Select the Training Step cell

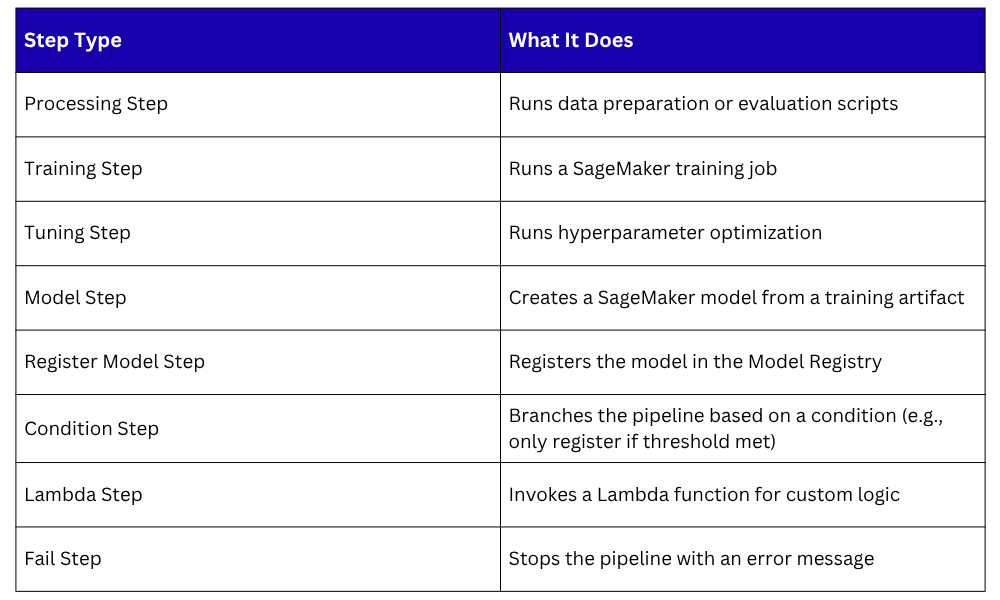coord(83,169)
